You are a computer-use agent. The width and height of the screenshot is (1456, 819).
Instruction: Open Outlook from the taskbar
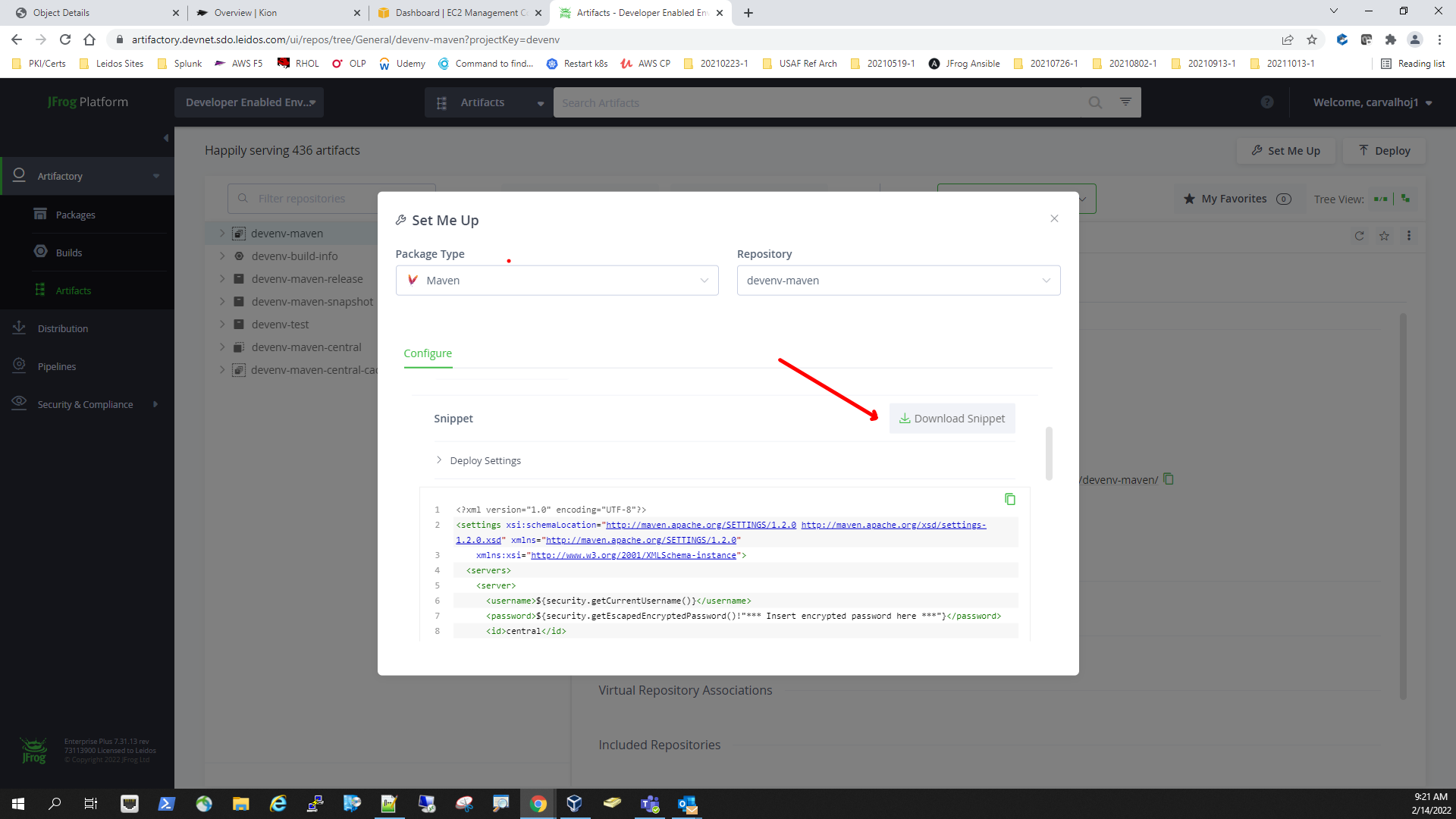(x=687, y=804)
